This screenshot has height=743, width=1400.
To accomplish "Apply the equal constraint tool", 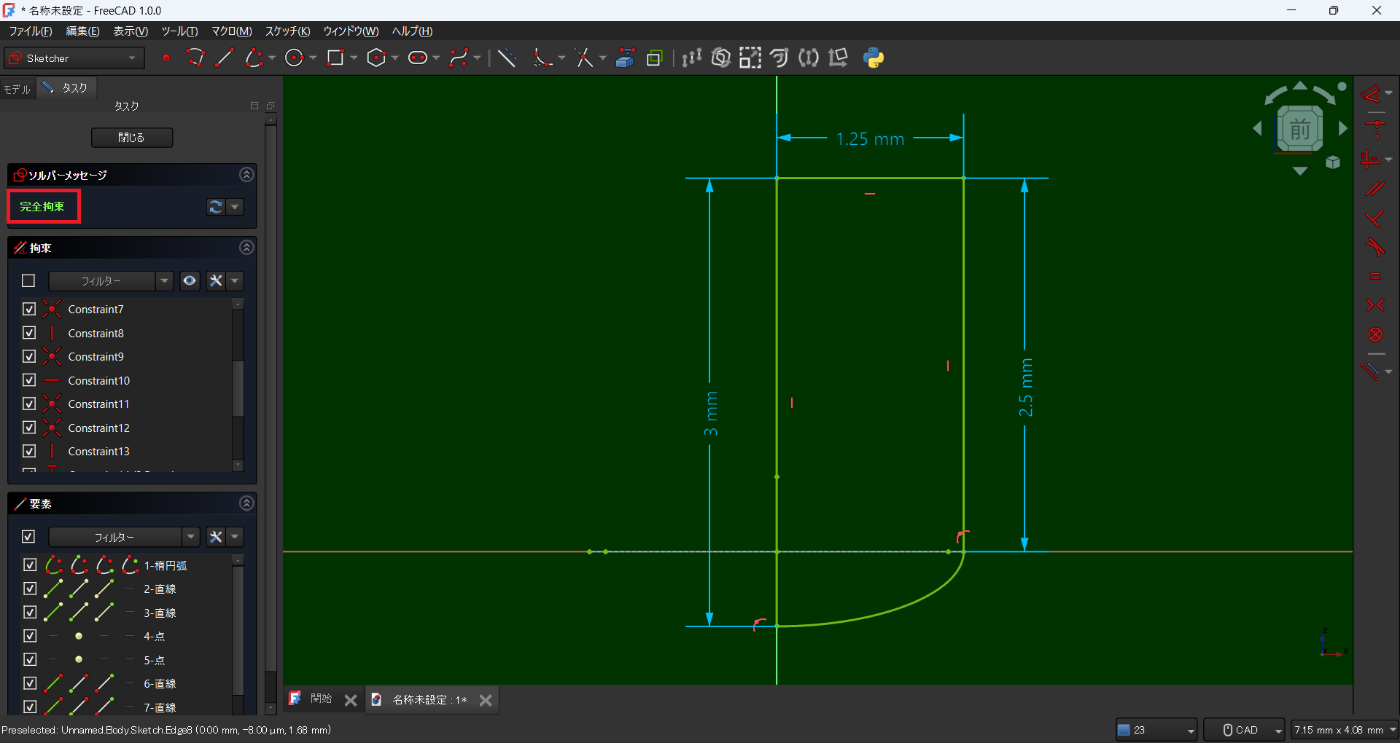I will pyautogui.click(x=1374, y=276).
